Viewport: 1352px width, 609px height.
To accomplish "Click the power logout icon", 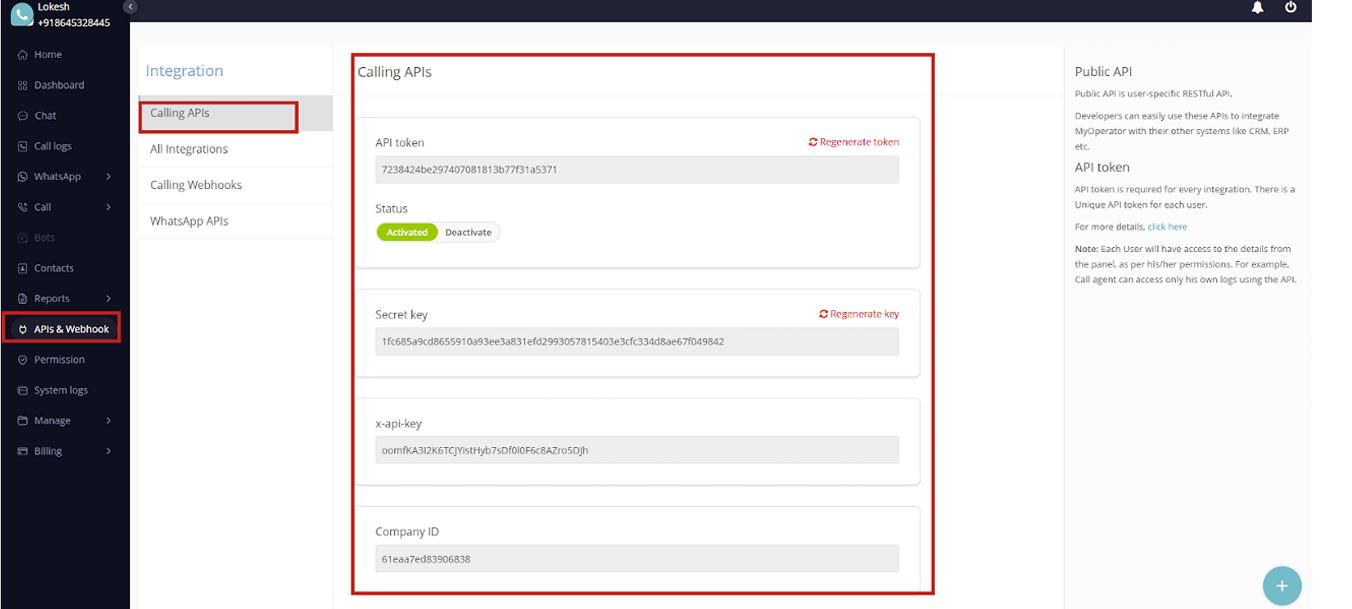I will click(x=1291, y=8).
